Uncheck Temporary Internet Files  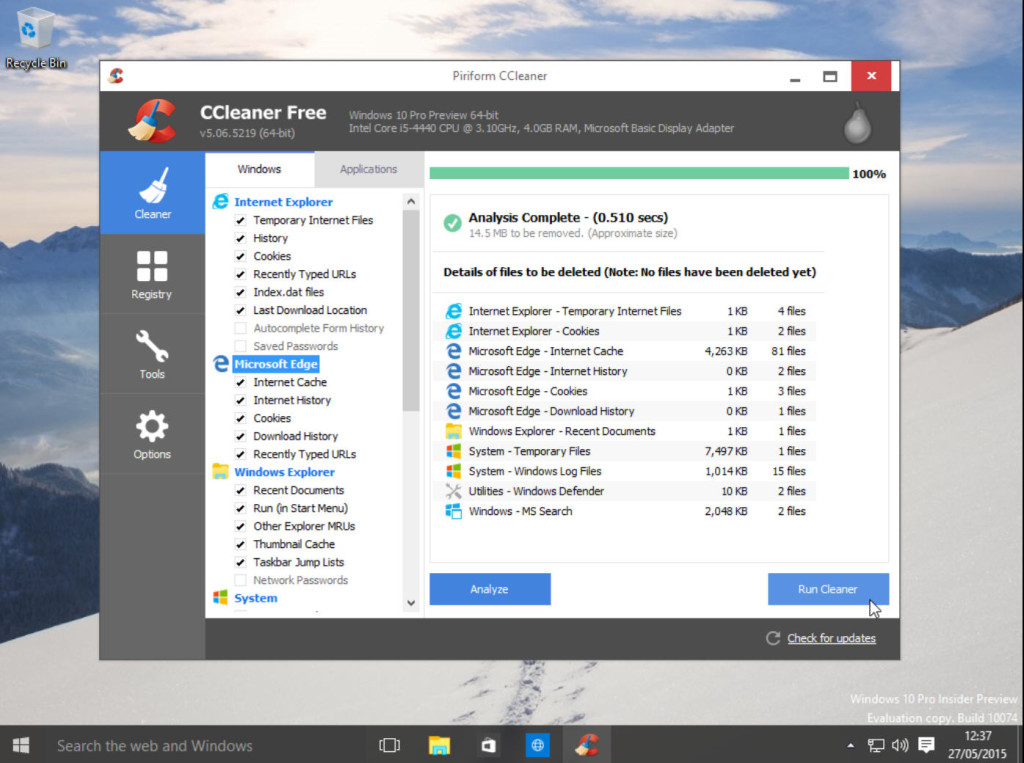(x=240, y=220)
